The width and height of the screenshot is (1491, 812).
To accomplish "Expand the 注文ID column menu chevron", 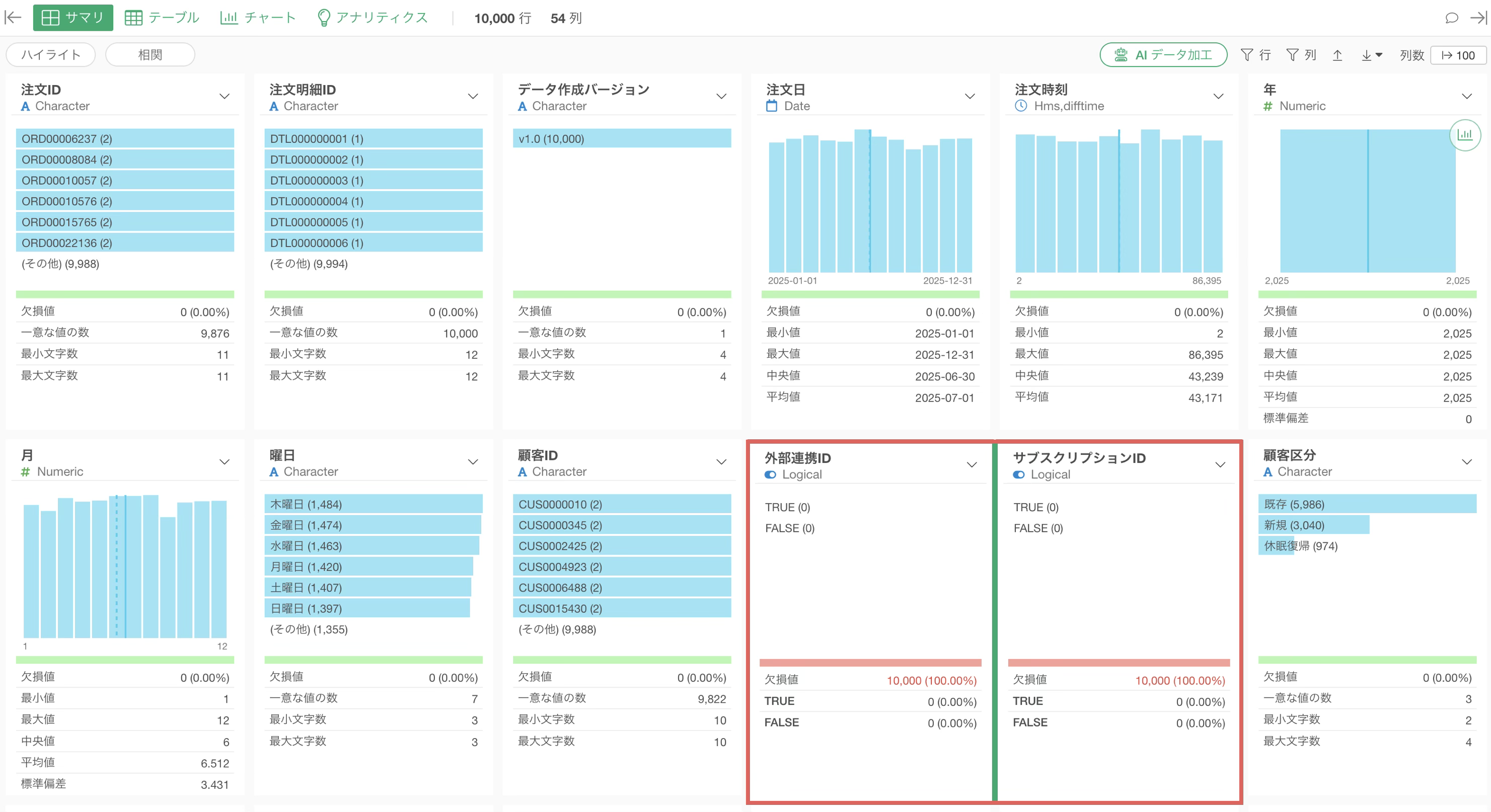I will [225, 96].
